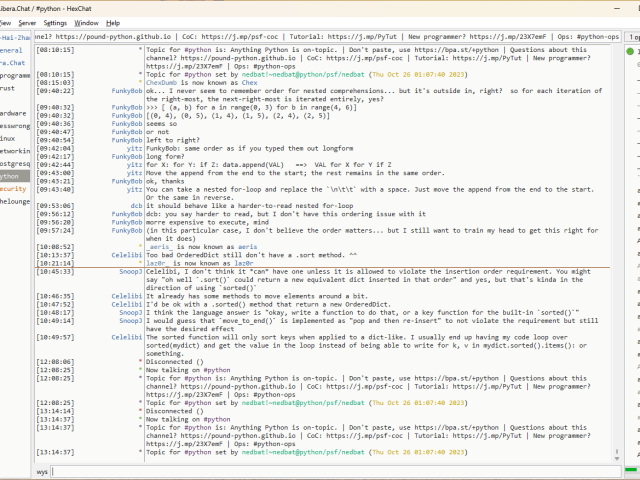
Task: Open the Settings menu
Action: 56,22
